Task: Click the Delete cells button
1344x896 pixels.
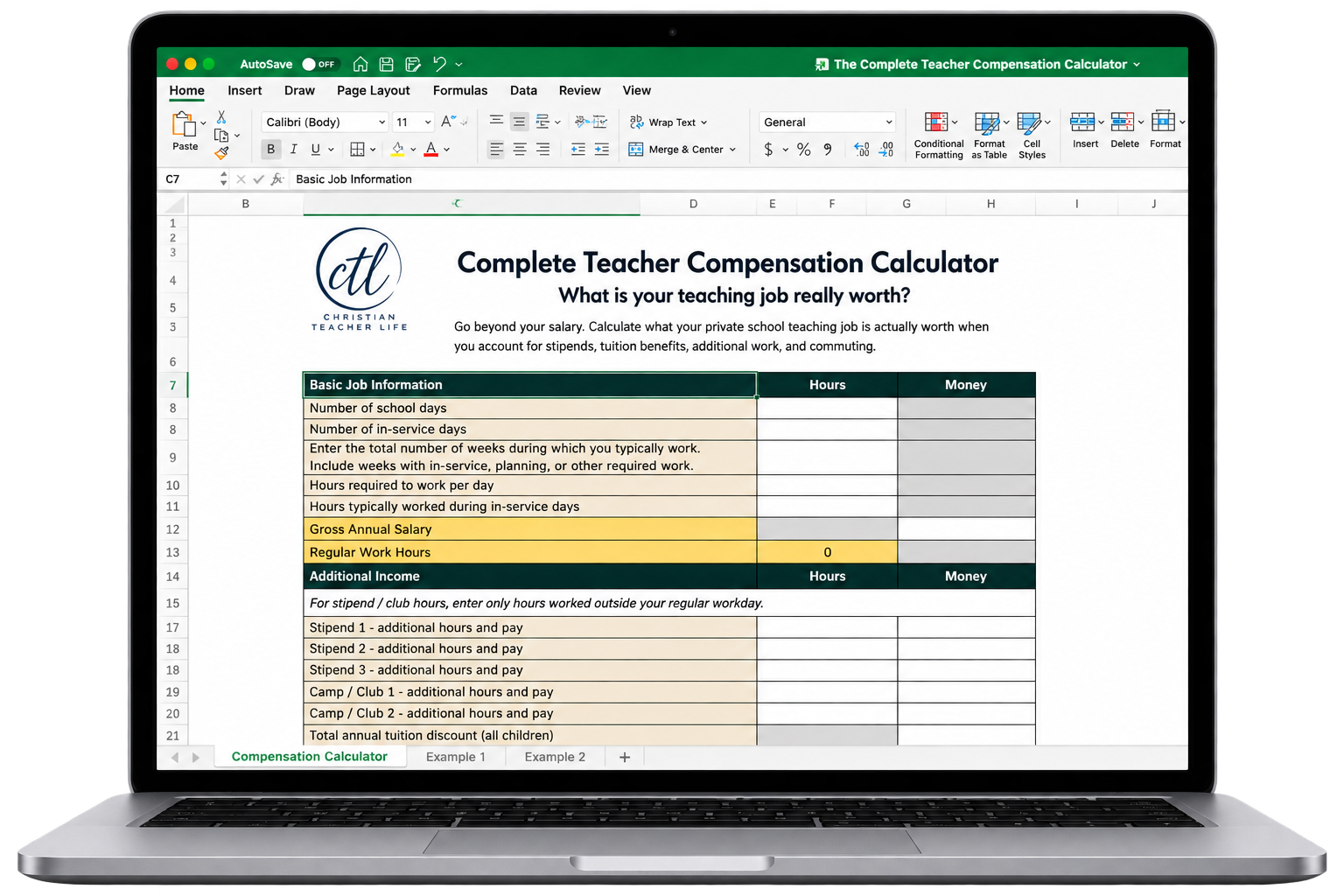Action: coord(1125,130)
